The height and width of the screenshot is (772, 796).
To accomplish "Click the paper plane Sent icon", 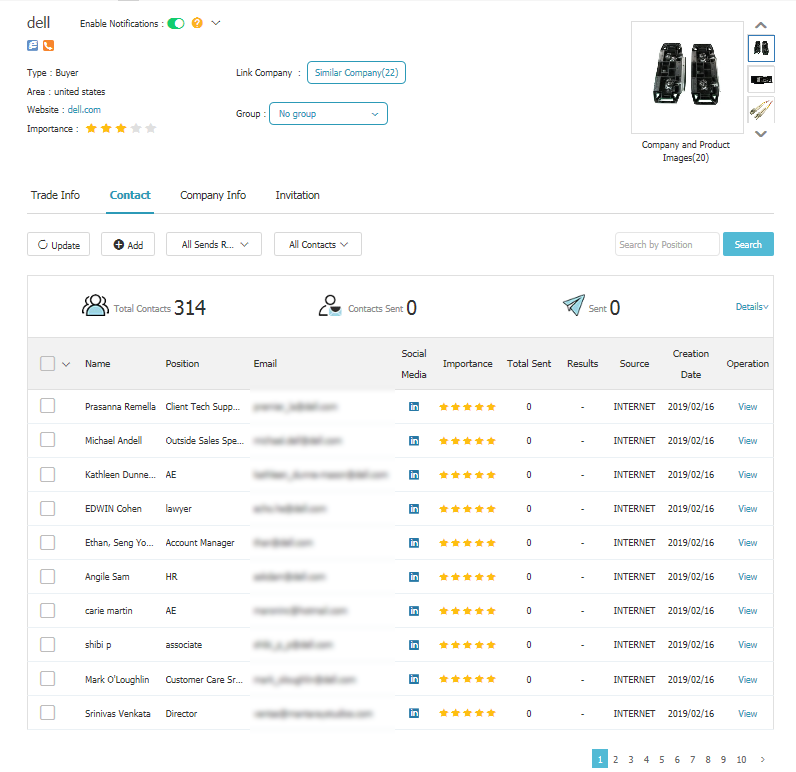I will (x=574, y=305).
